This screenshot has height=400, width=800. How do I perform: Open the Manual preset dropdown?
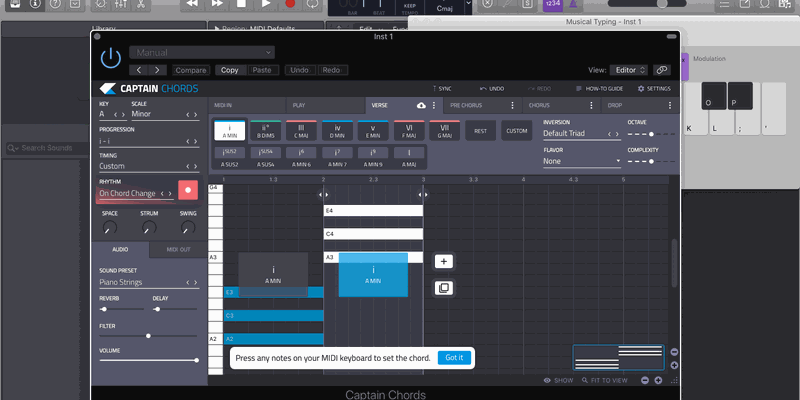pos(201,52)
